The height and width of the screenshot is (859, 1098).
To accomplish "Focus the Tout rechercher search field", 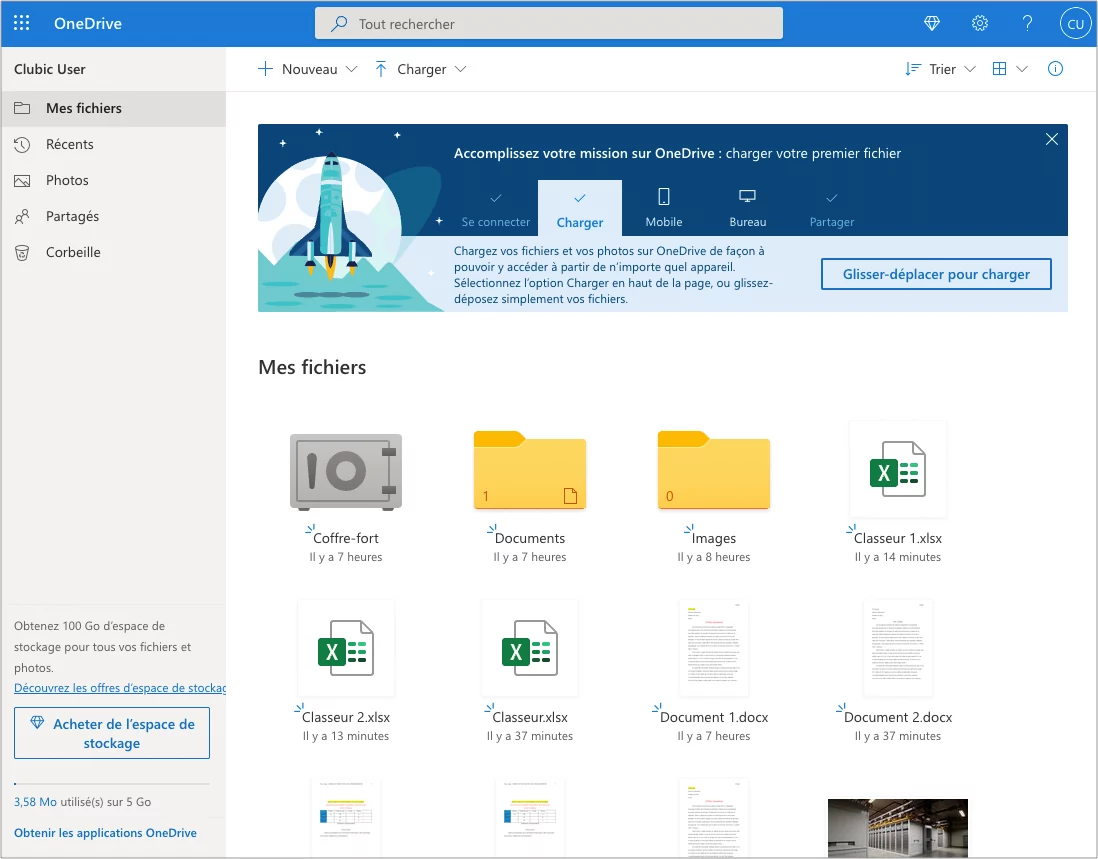I will tap(548, 24).
